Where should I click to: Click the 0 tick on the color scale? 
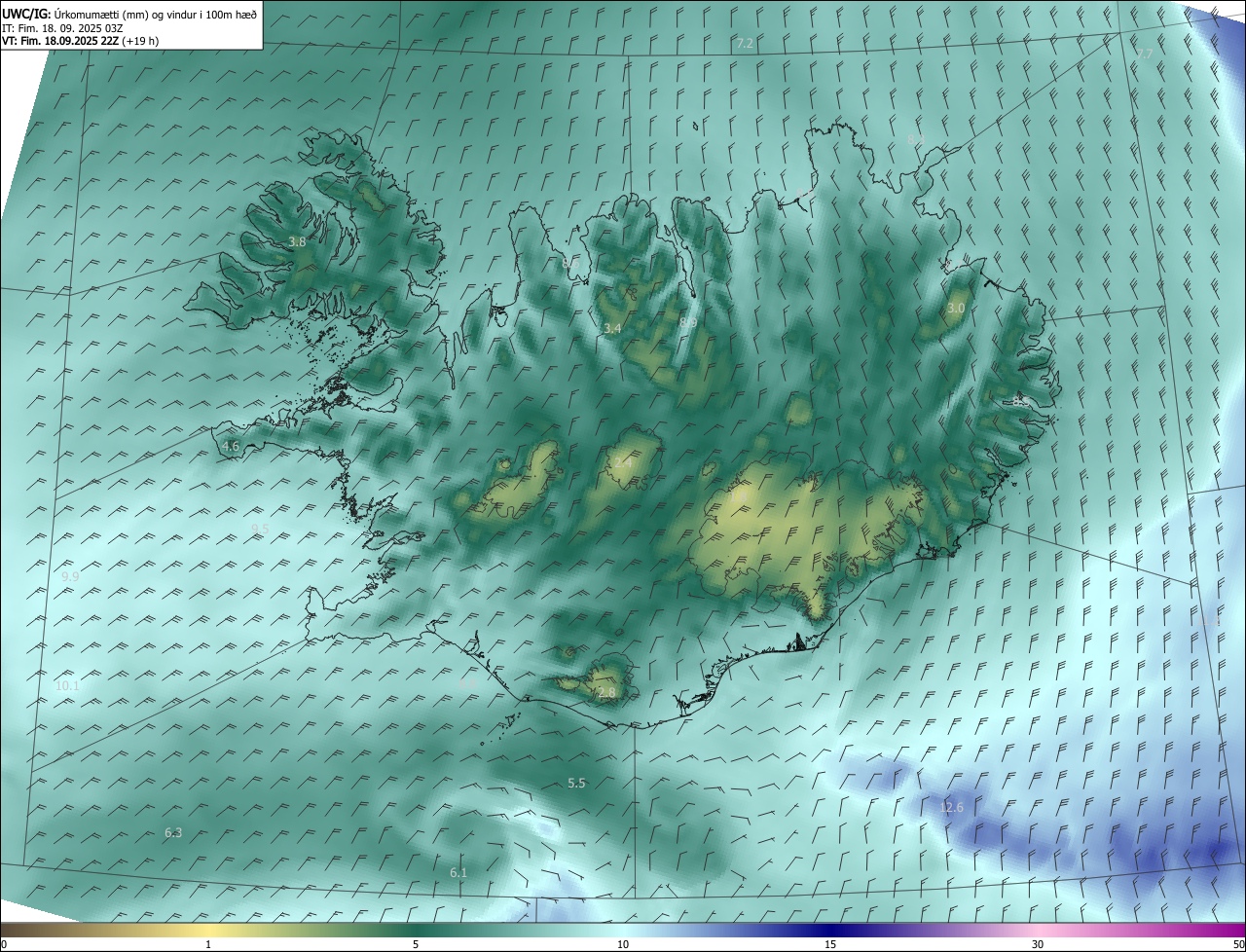(4, 945)
